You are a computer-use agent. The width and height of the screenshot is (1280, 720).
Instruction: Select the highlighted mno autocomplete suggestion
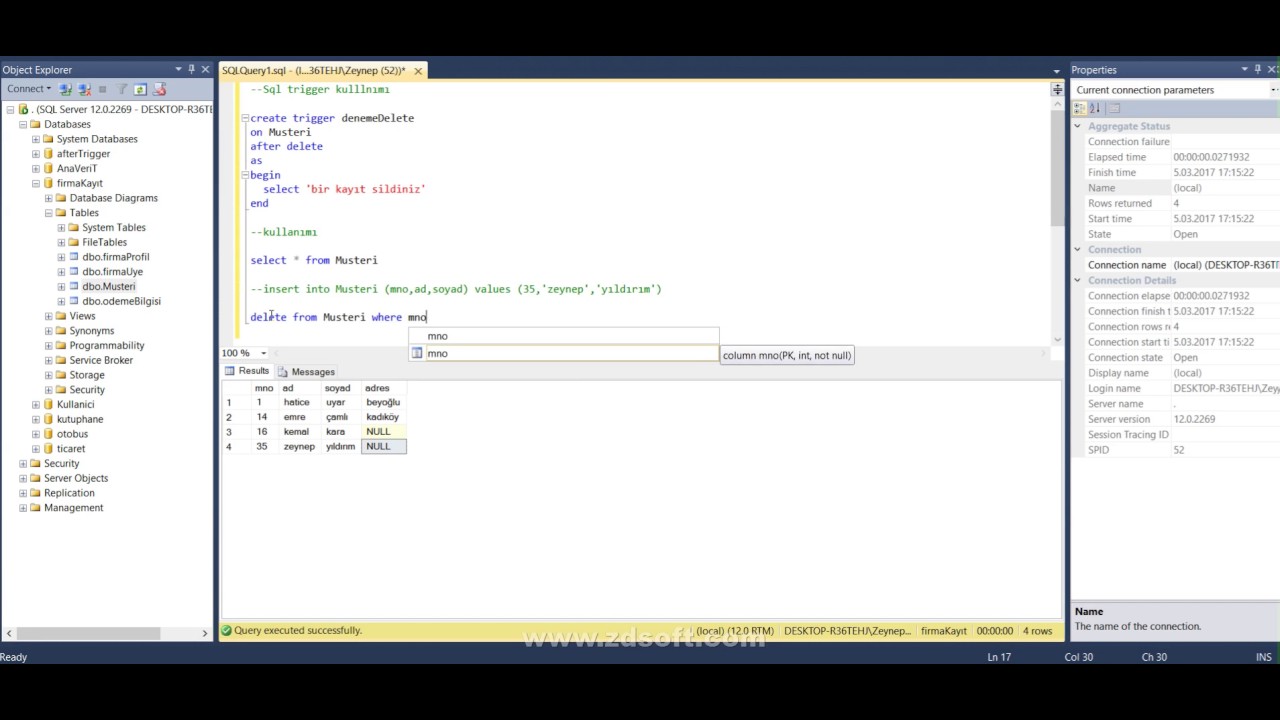click(563, 353)
